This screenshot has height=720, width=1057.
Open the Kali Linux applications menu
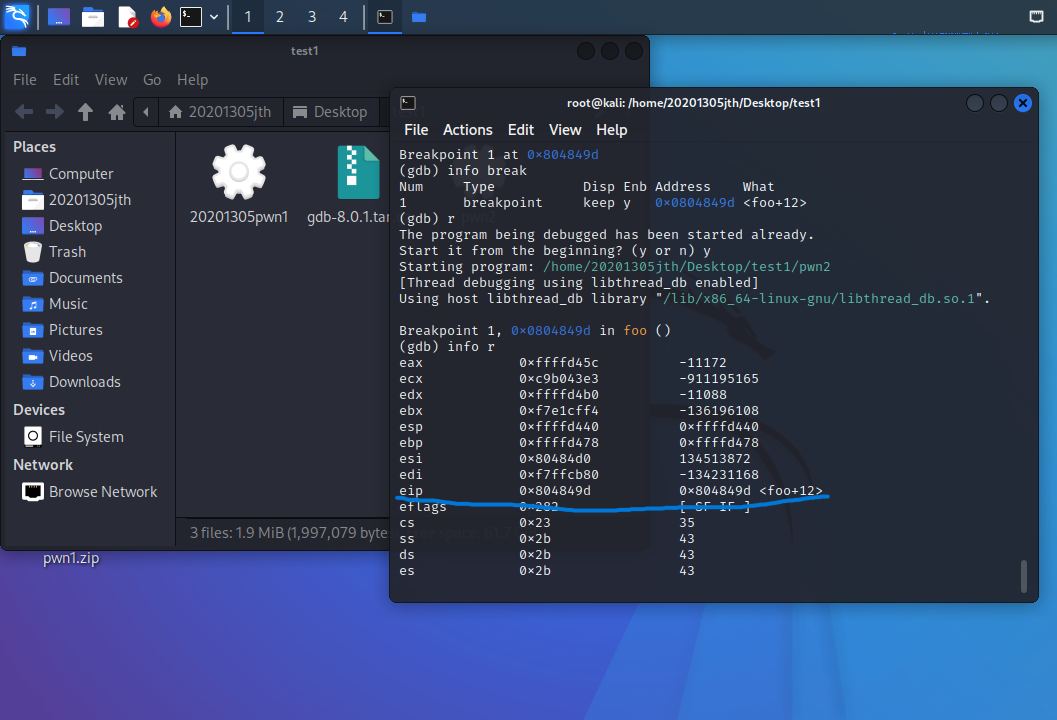pos(17,16)
